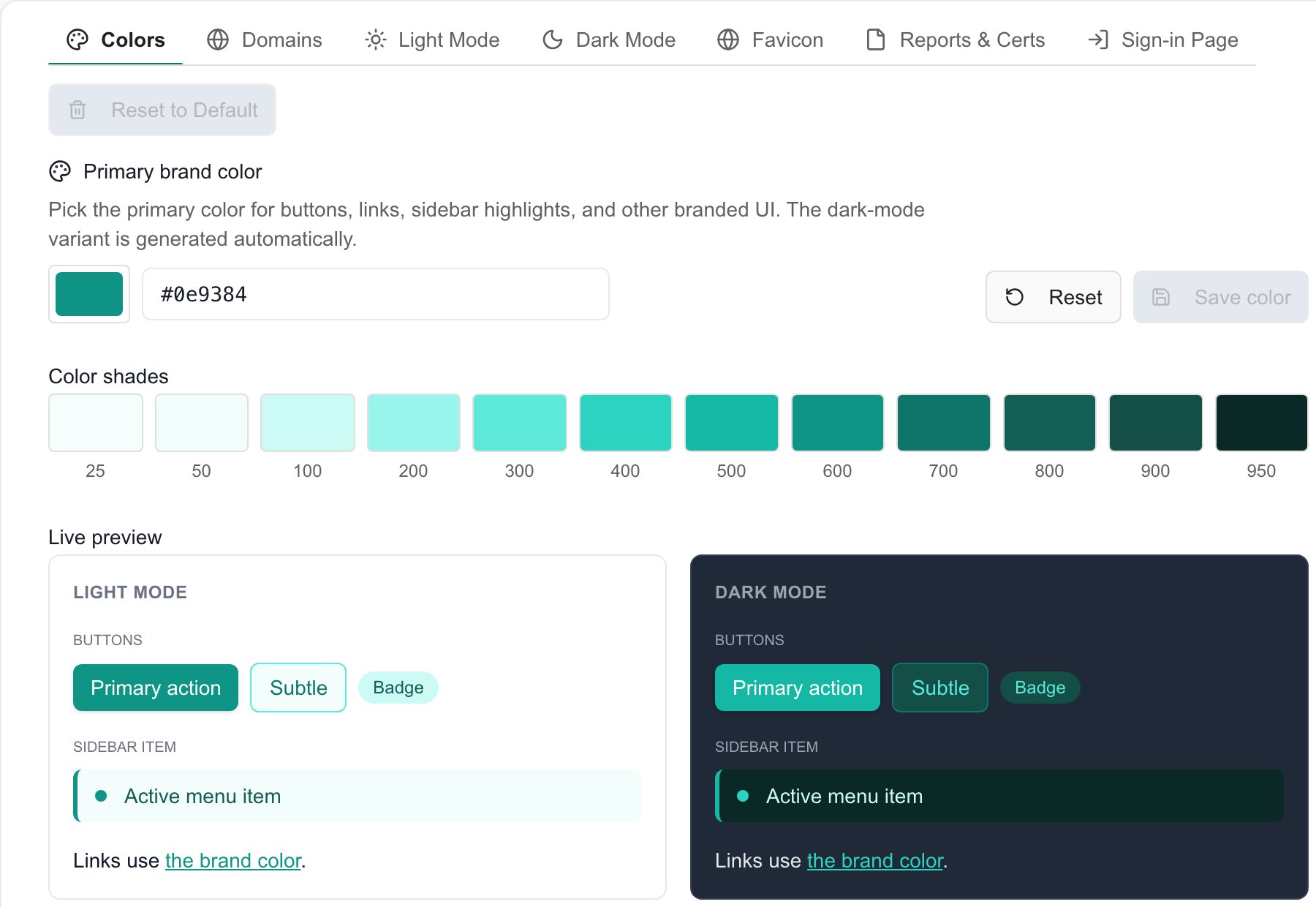Viewport: 1316px width, 907px height.
Task: Go to the Light Mode tab
Action: click(432, 39)
